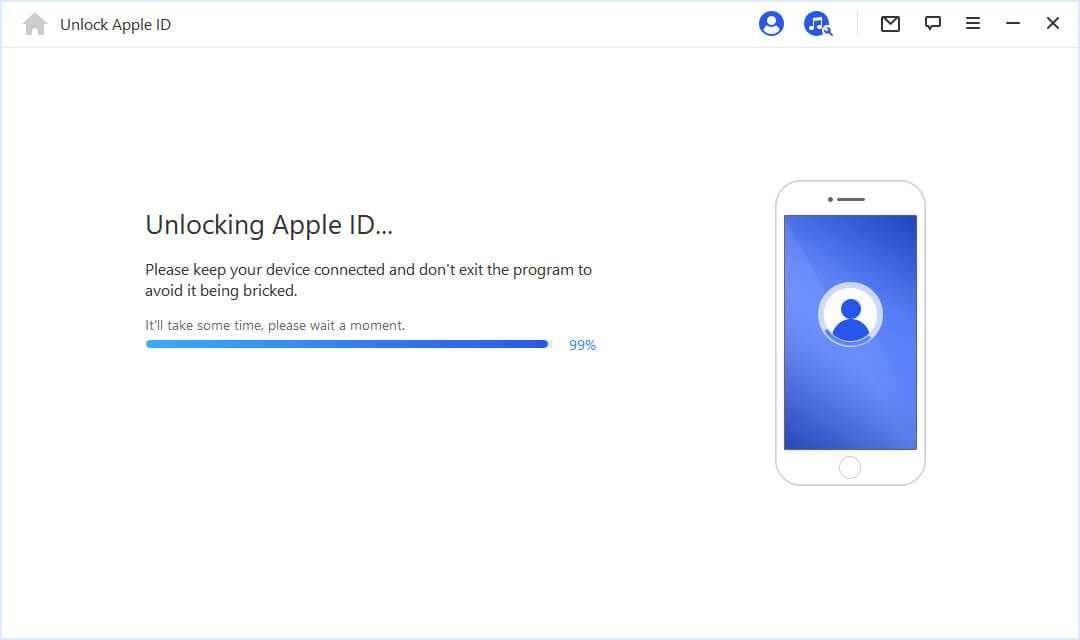Image resolution: width=1080 pixels, height=640 pixels.
Task: Minimize the Unlock Apple ID window
Action: tap(1012, 23)
